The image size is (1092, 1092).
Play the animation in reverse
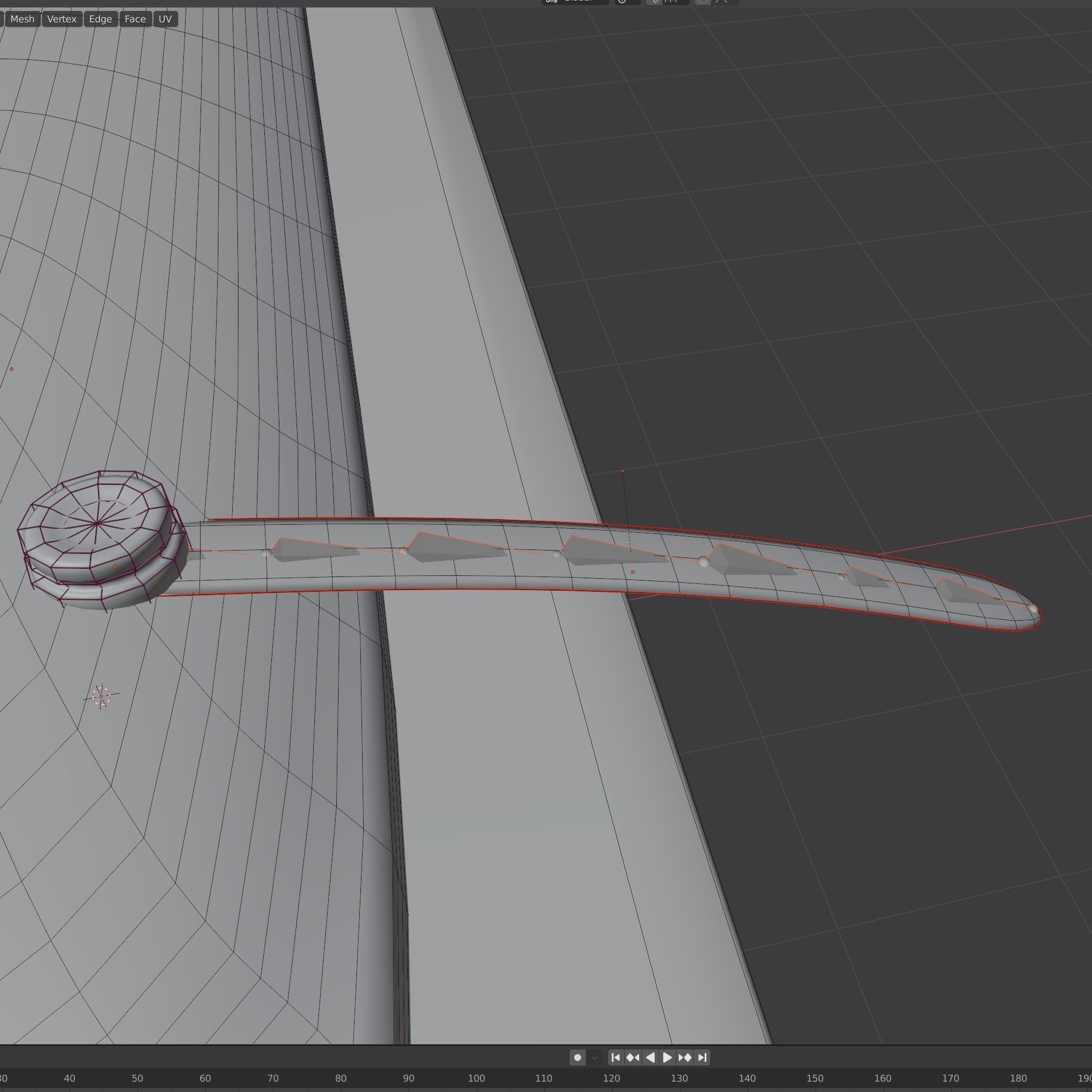coord(650,1057)
